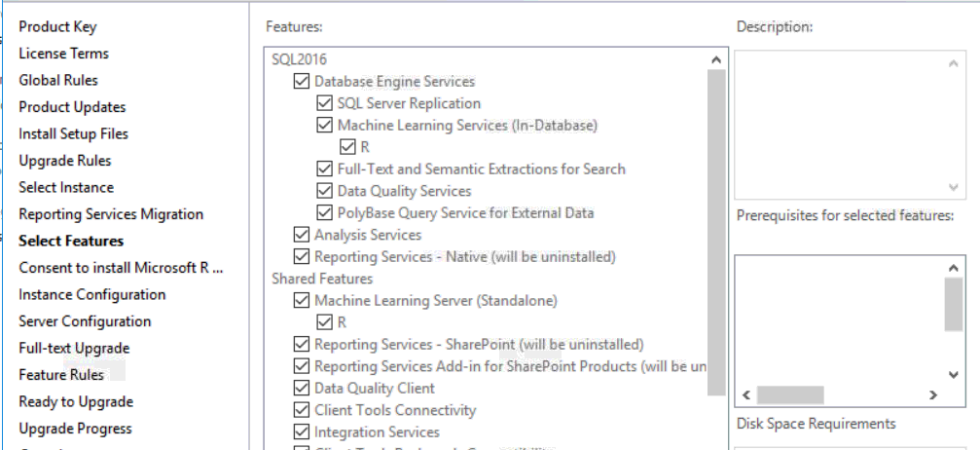Uncheck Analysis Services checkbox
The height and width of the screenshot is (450, 980).
(x=302, y=235)
